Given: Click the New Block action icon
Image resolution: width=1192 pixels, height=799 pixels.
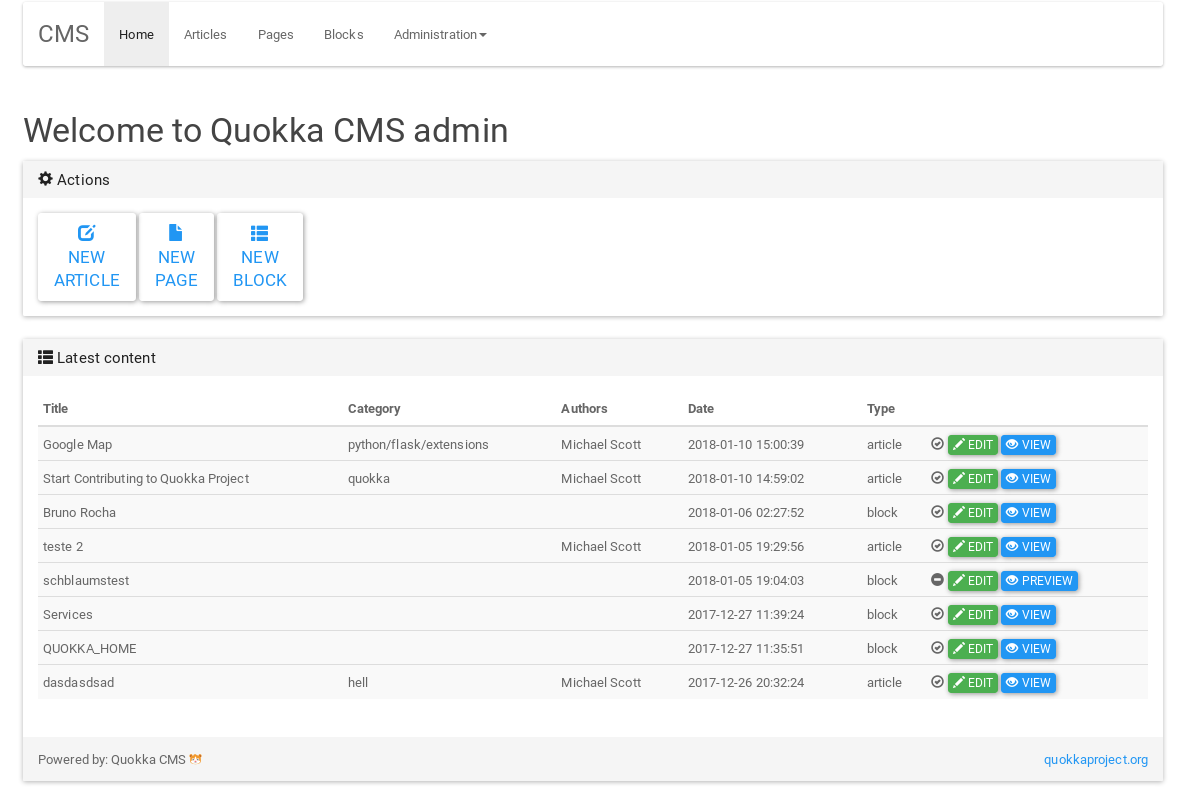Looking at the screenshot, I should [x=260, y=231].
